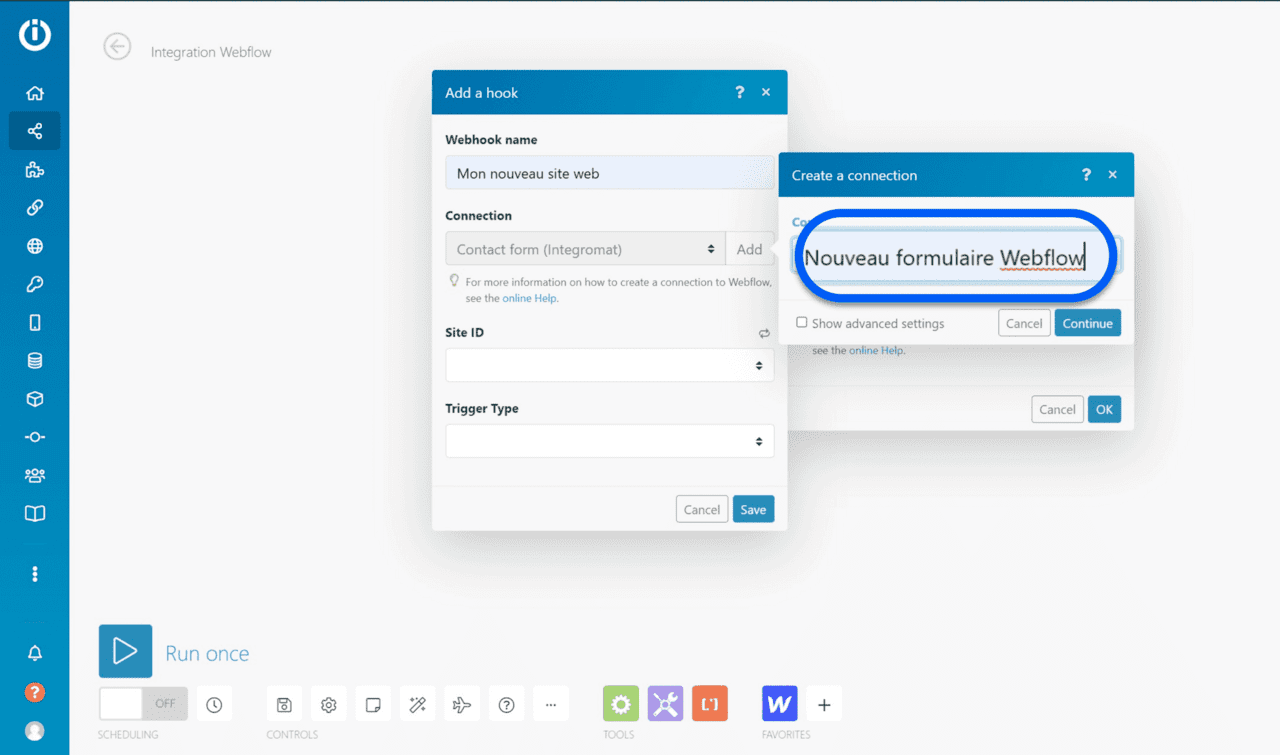Viewport: 1280px width, 755px height.
Task: Toggle the scheduling ON/OFF switch
Action: (143, 704)
